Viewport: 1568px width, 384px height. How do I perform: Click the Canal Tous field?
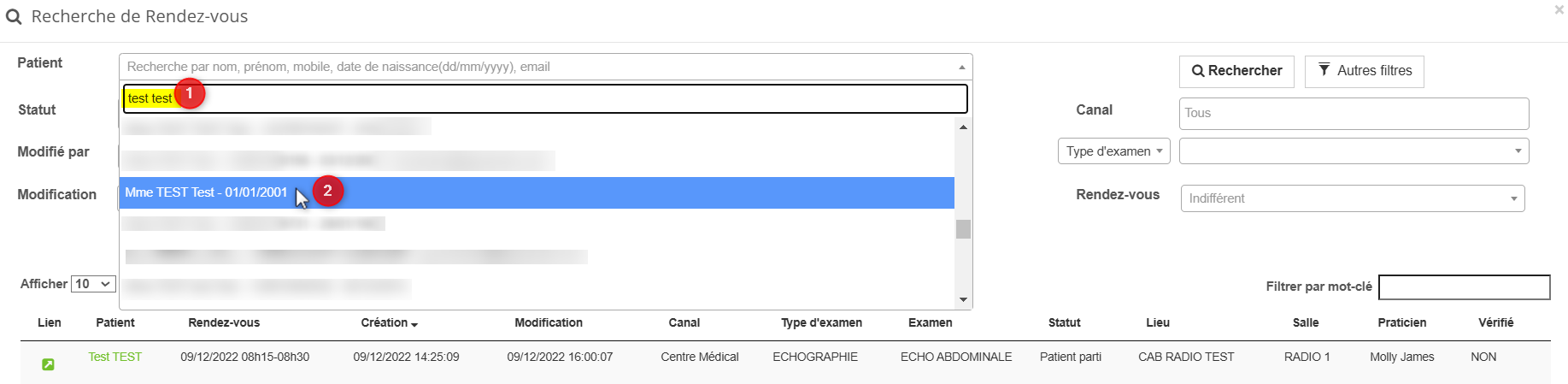pyautogui.click(x=1353, y=113)
